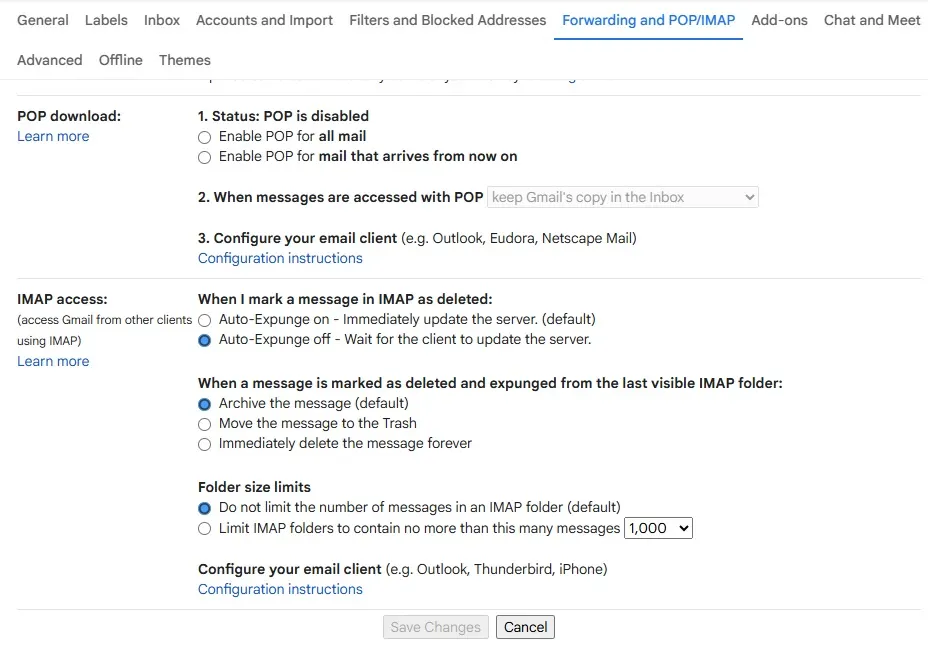Open the IMAP folder size limit dropdown
The width and height of the screenshot is (934, 660).
pyautogui.click(x=658, y=528)
